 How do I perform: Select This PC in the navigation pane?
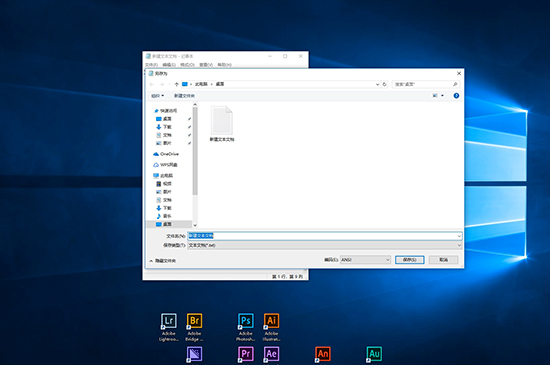point(163,176)
